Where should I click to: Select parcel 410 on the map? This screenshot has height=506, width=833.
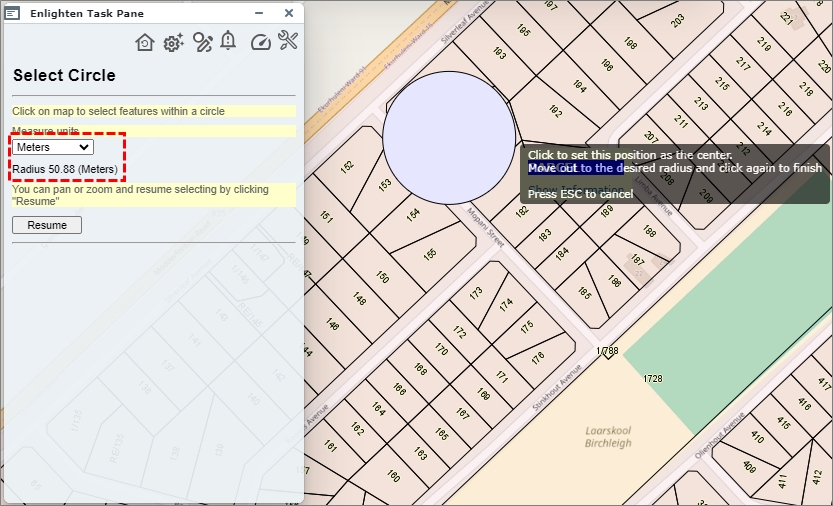click(757, 437)
